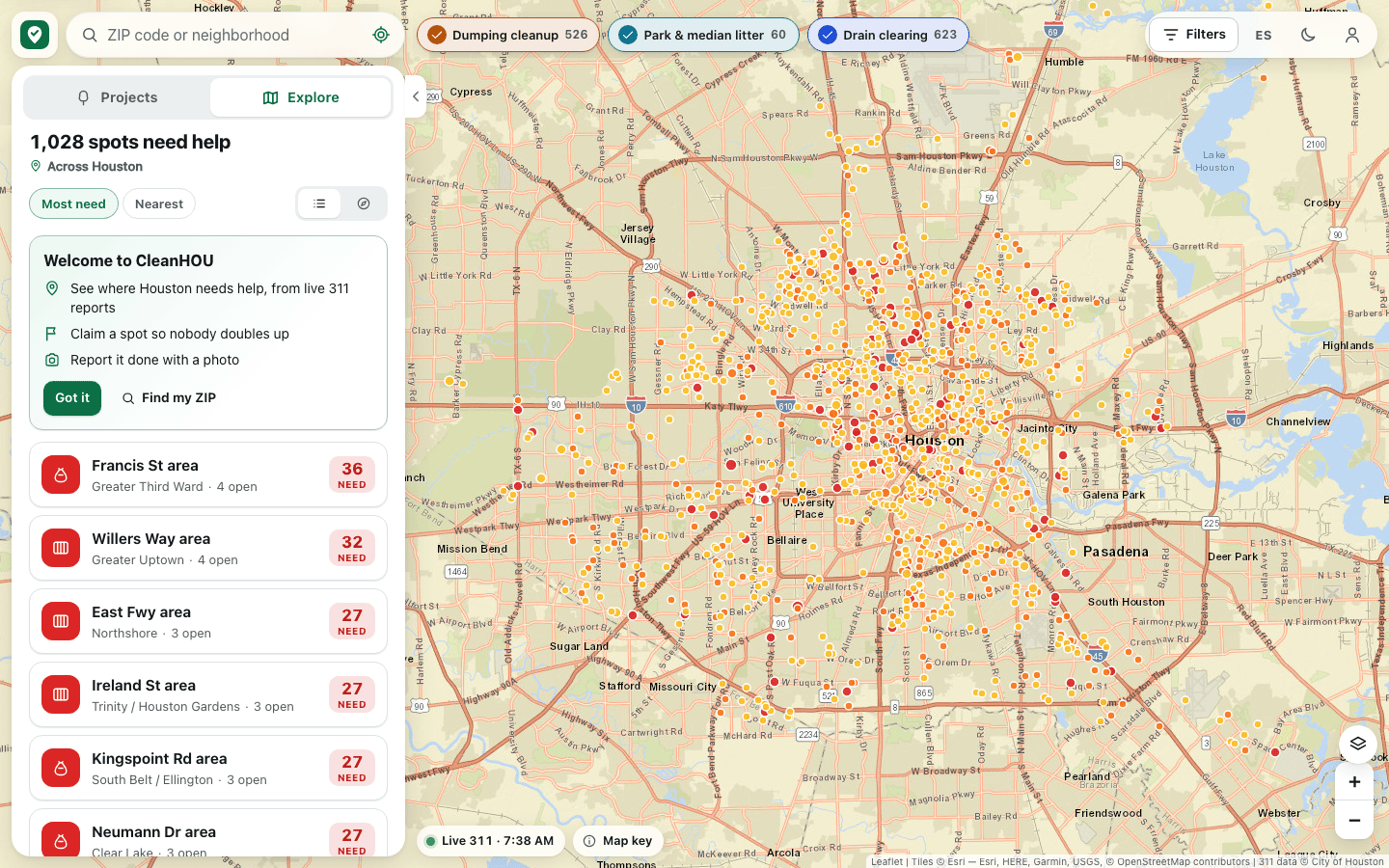Click the "Kingspoint Rd area" title
The height and width of the screenshot is (868, 1389).
(159, 759)
